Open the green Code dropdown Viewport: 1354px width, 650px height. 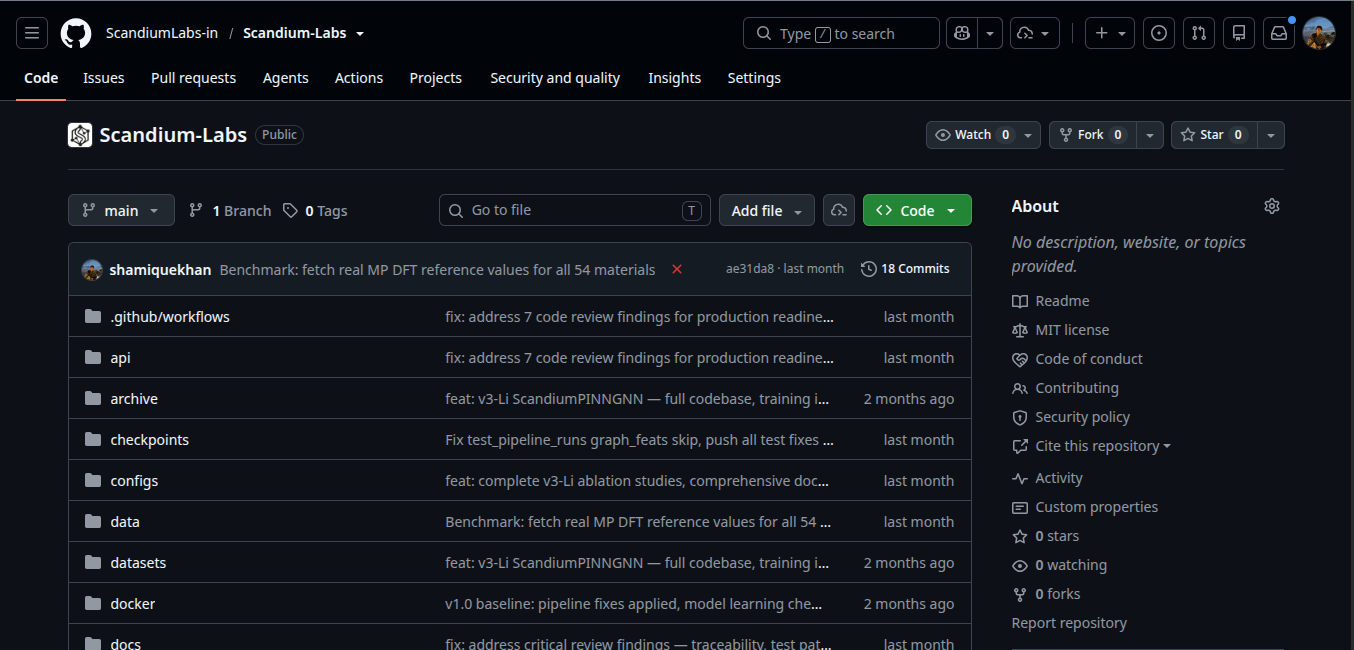tap(917, 210)
